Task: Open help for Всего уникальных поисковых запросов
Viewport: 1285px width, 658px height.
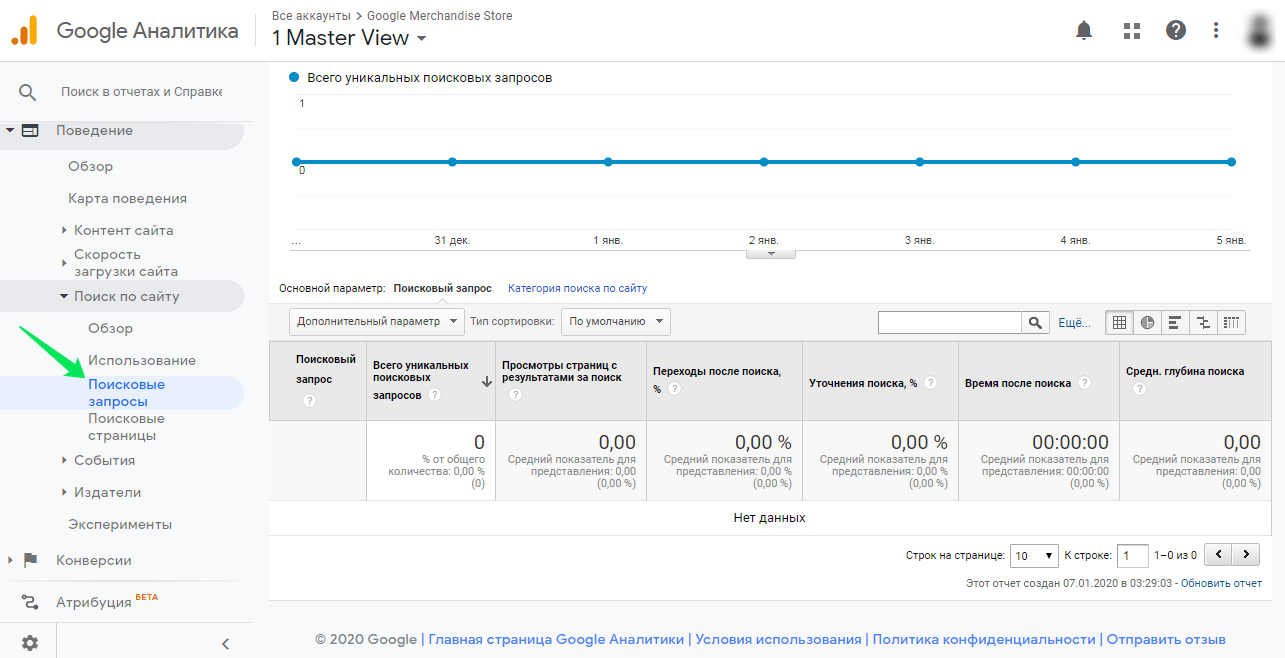Action: pos(435,395)
